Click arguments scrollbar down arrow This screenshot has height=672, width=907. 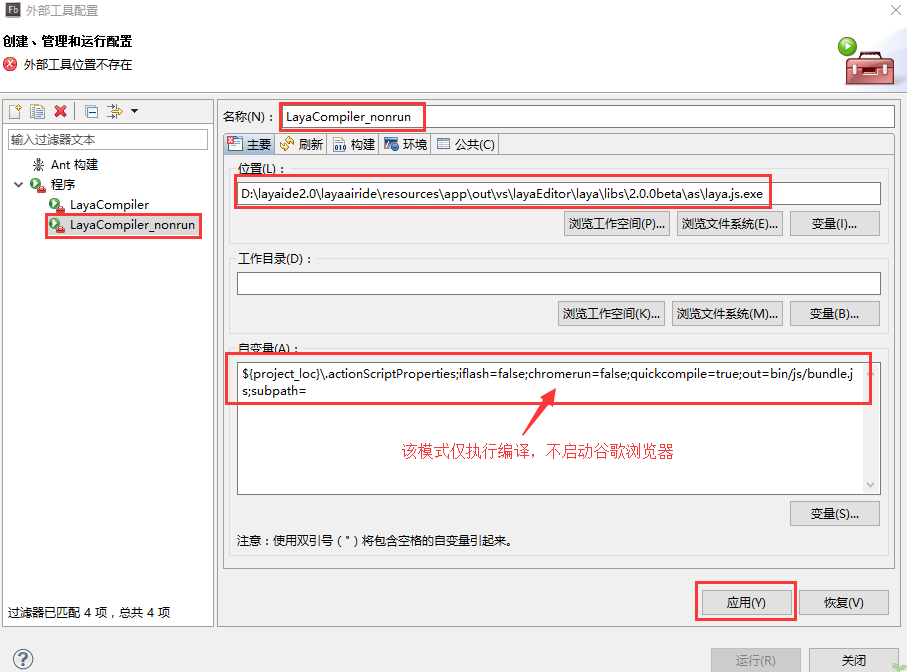pyautogui.click(x=871, y=485)
